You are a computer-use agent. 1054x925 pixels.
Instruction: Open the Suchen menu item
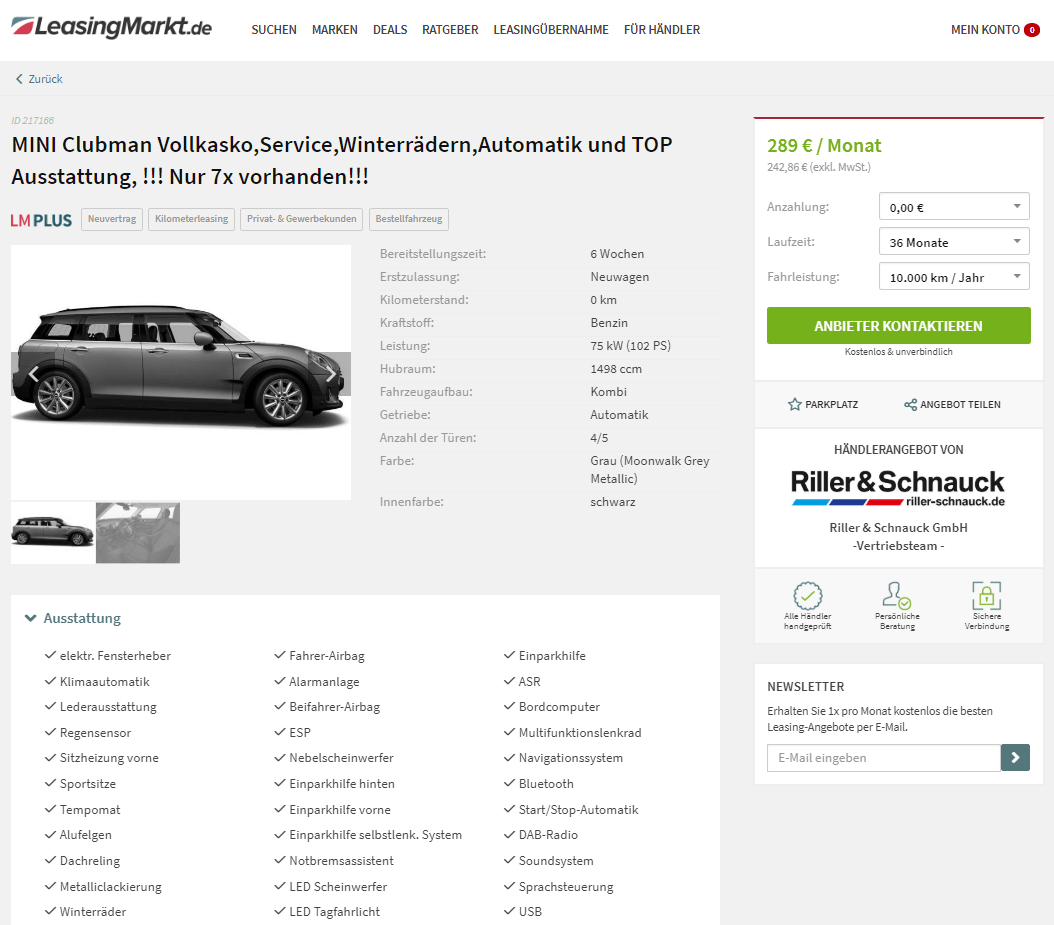(x=274, y=30)
